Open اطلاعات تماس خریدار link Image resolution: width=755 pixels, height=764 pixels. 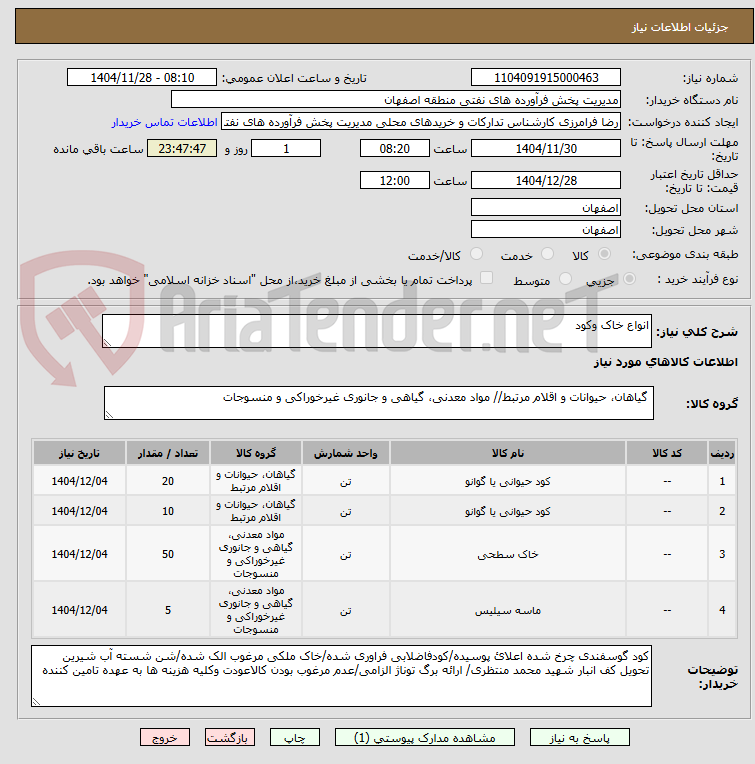[x=165, y=122]
